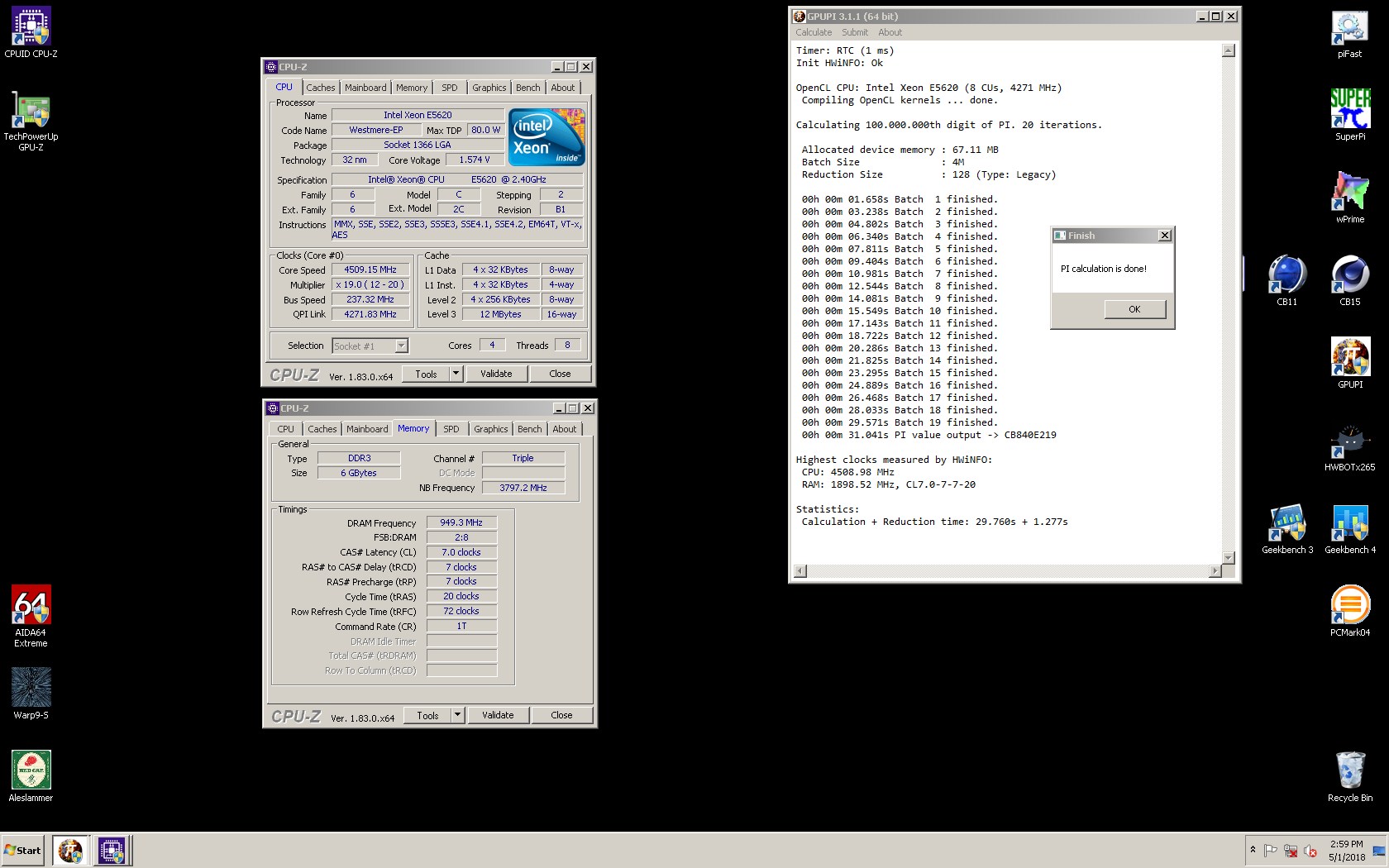Launch the GPUPI desktop shortcut

click(1349, 362)
